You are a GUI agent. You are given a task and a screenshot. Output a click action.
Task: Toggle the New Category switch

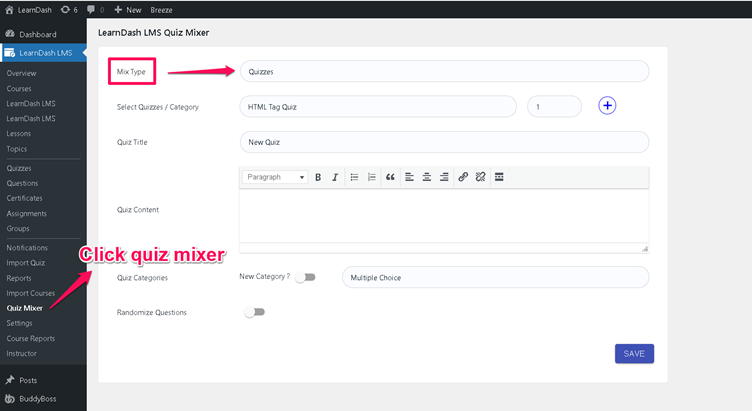(x=305, y=277)
